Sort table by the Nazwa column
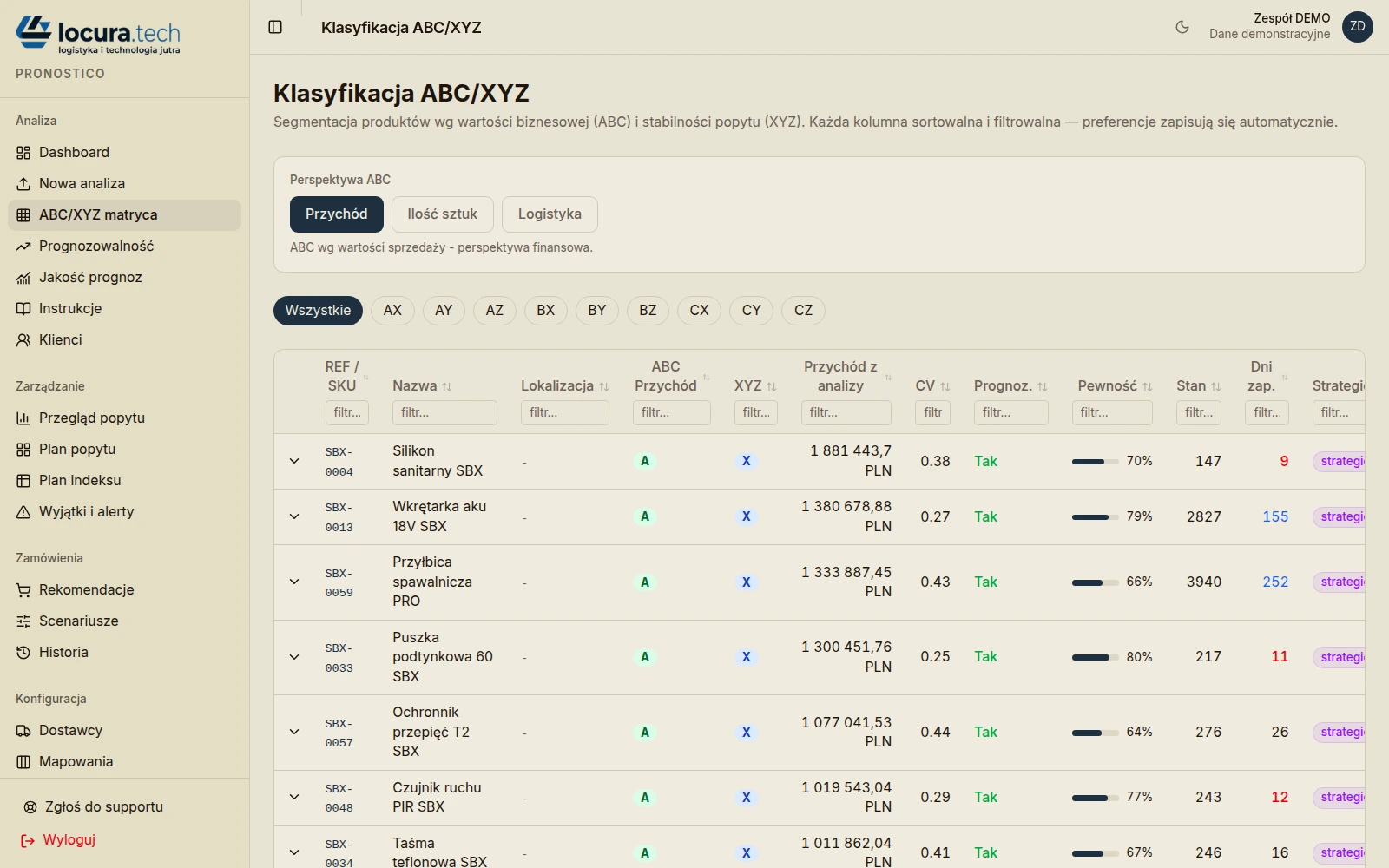The height and width of the screenshot is (868, 1389). [422, 386]
